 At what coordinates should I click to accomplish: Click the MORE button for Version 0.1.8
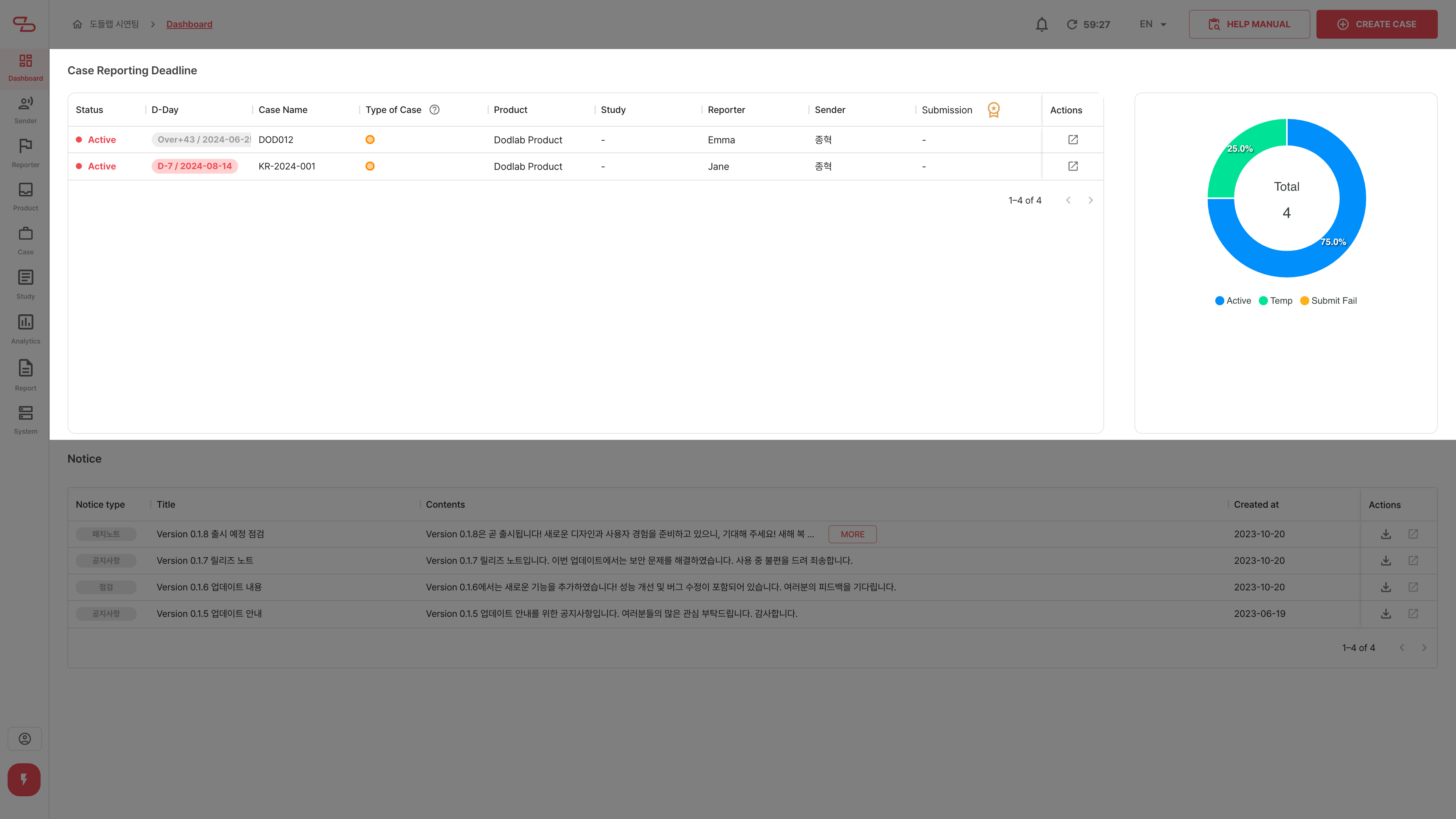852,534
